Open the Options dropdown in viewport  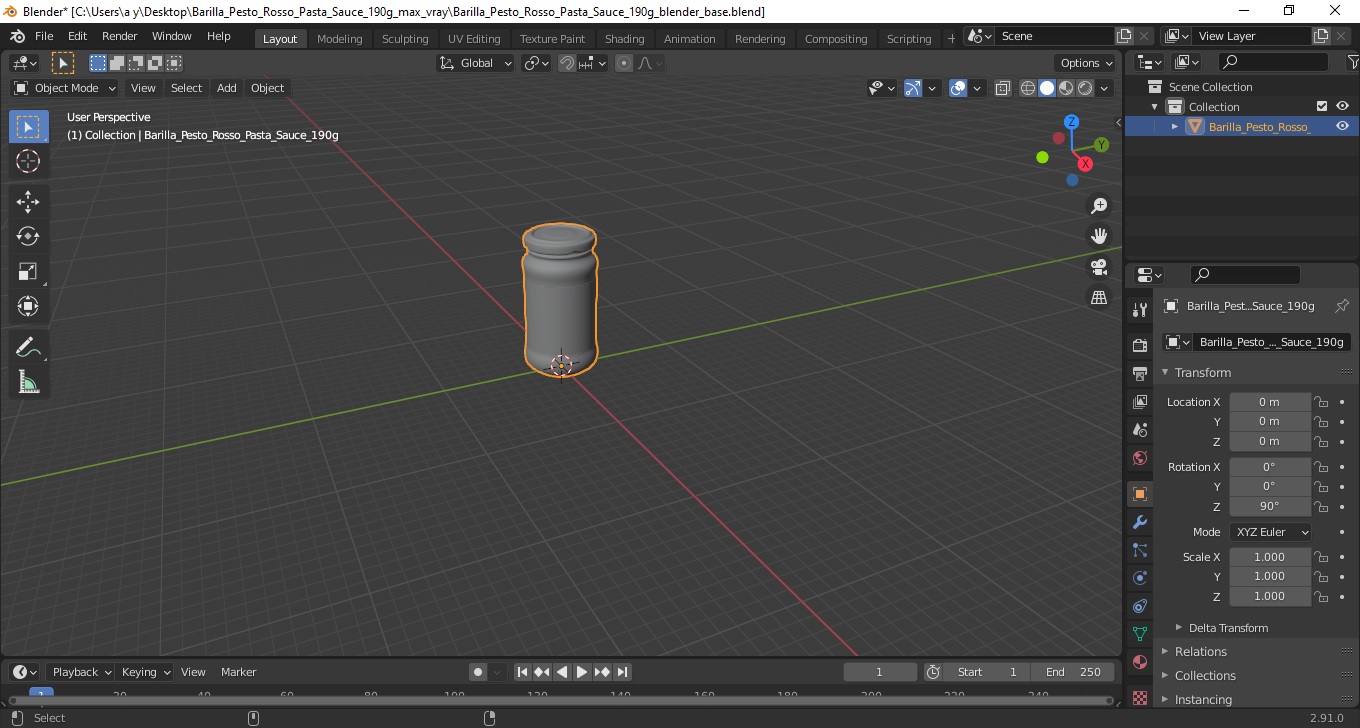coord(1087,63)
